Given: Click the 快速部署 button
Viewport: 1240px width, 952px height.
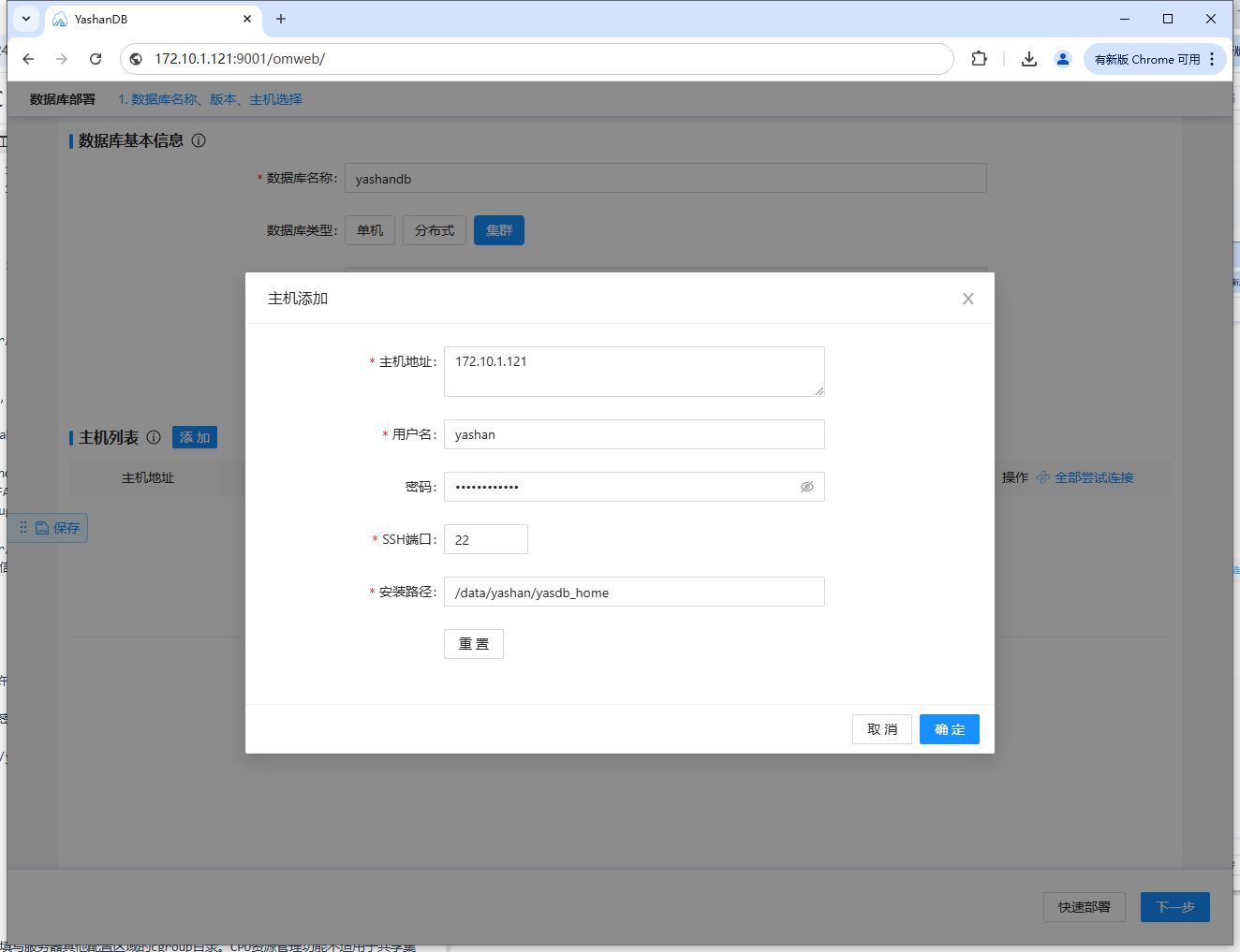Looking at the screenshot, I should tap(1085, 907).
